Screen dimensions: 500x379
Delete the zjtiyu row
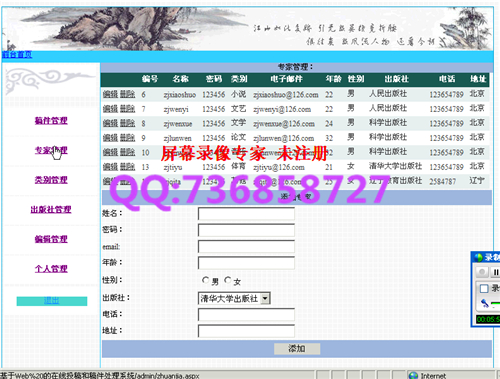[x=127, y=167]
